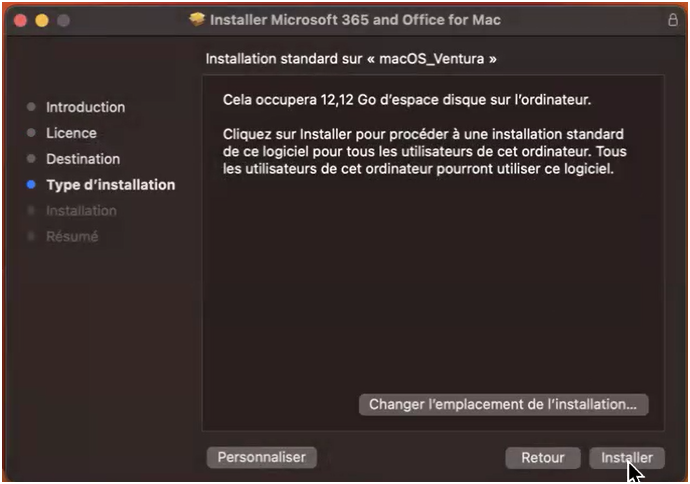The image size is (690, 484).
Task: Minimize the installer with the yellow button
Action: pos(42,20)
